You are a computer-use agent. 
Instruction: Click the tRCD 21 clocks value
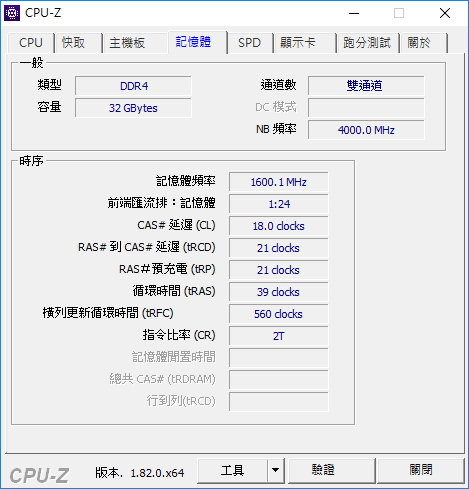point(279,248)
